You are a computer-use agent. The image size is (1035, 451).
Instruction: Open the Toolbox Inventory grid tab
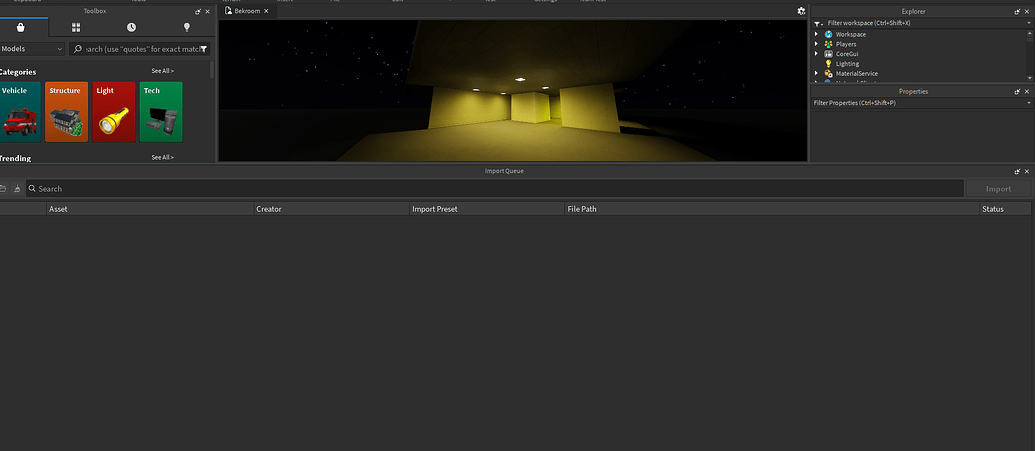[76, 27]
